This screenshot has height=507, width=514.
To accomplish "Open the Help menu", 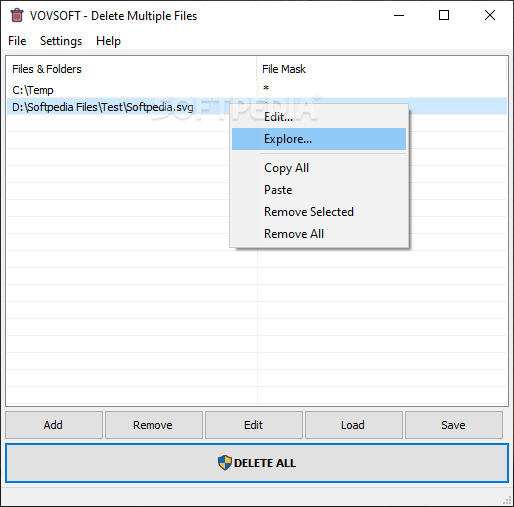I will click(x=108, y=41).
